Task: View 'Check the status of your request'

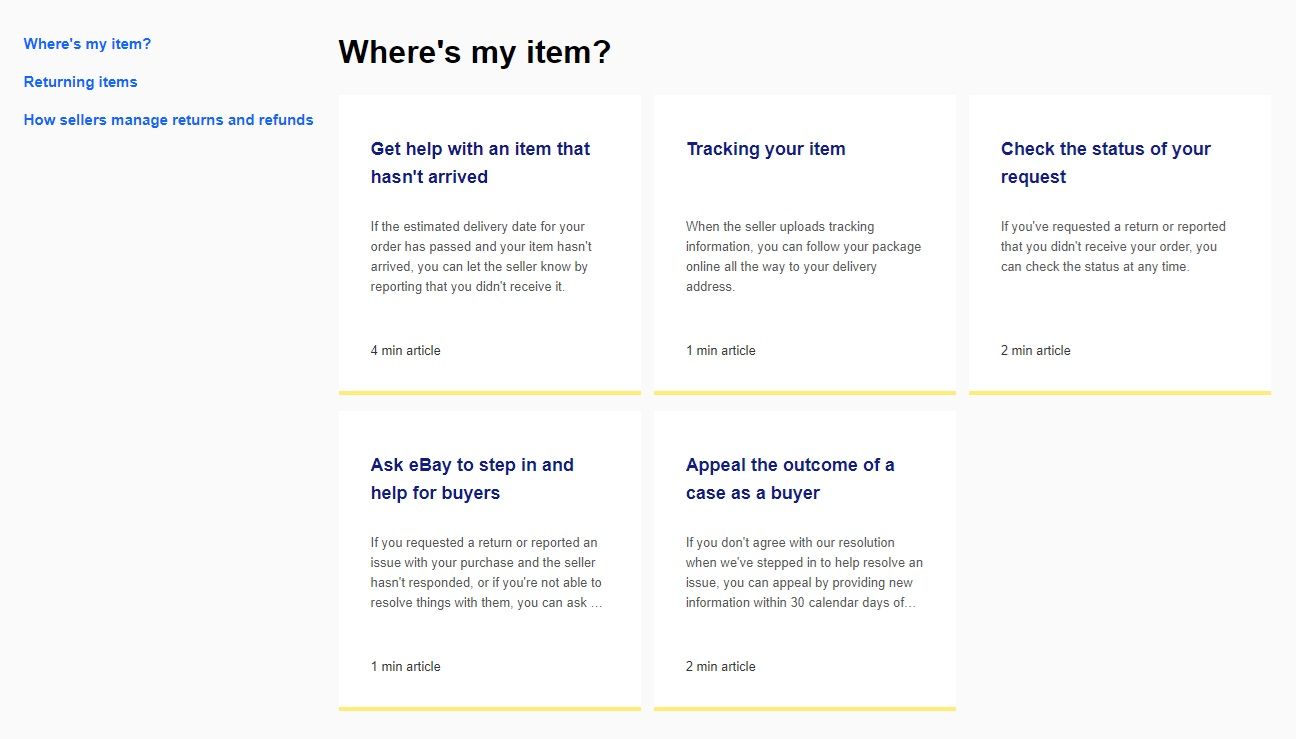Action: click(1106, 162)
